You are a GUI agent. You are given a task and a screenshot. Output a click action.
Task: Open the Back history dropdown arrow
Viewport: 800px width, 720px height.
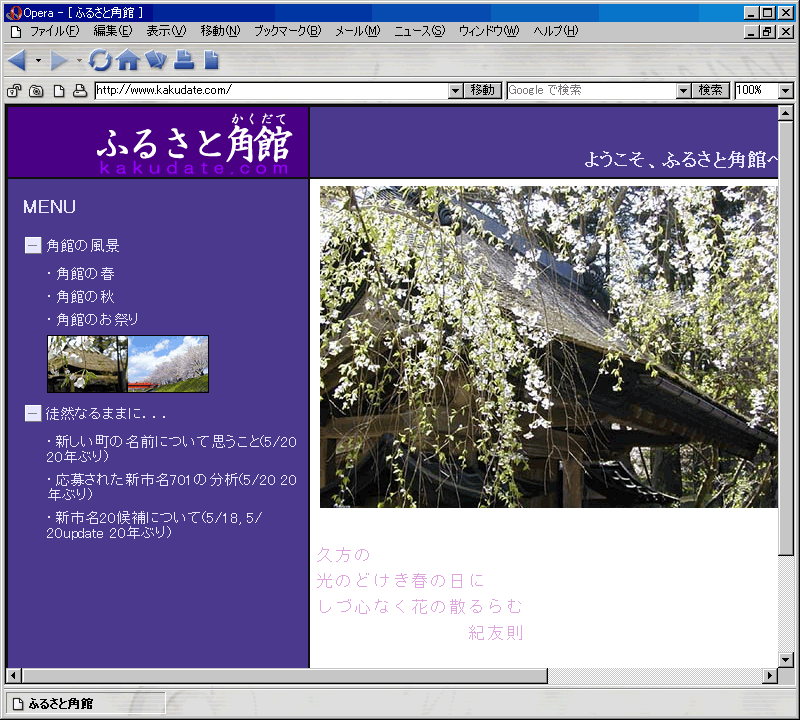[x=38, y=61]
